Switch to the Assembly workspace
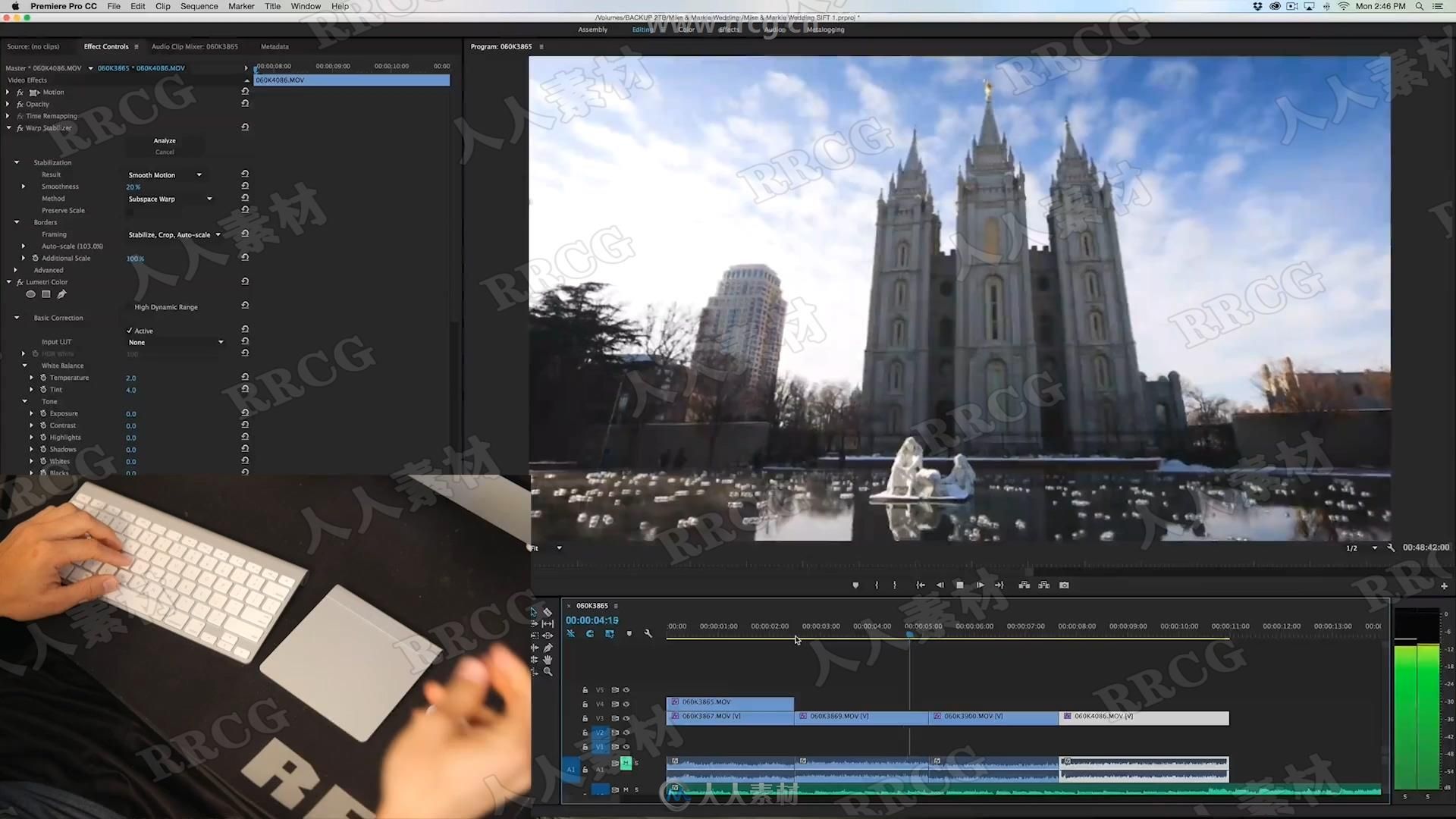This screenshot has height=819, width=1456. (592, 30)
